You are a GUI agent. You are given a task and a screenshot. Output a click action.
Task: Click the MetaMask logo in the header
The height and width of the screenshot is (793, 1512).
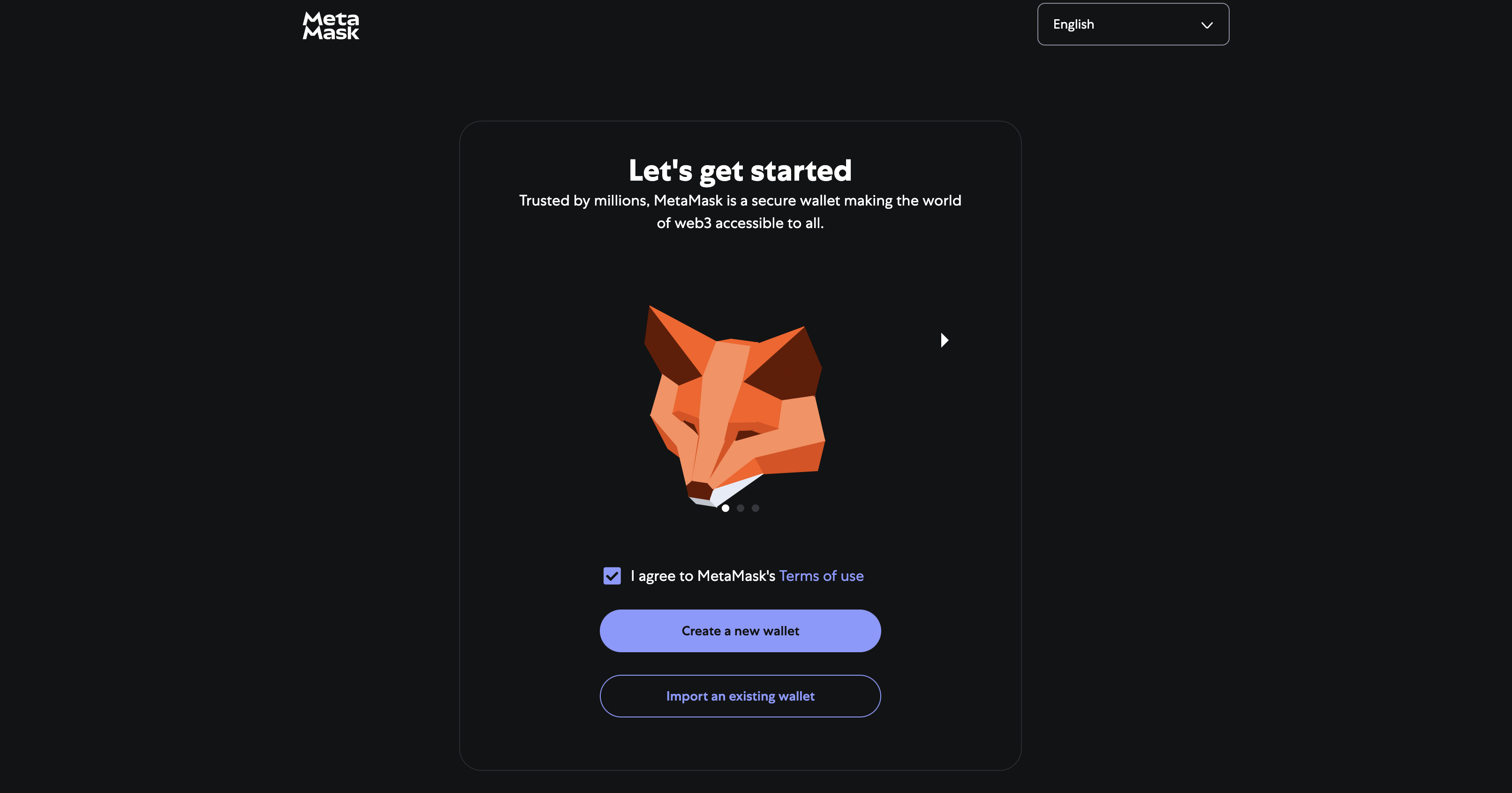coord(331,26)
